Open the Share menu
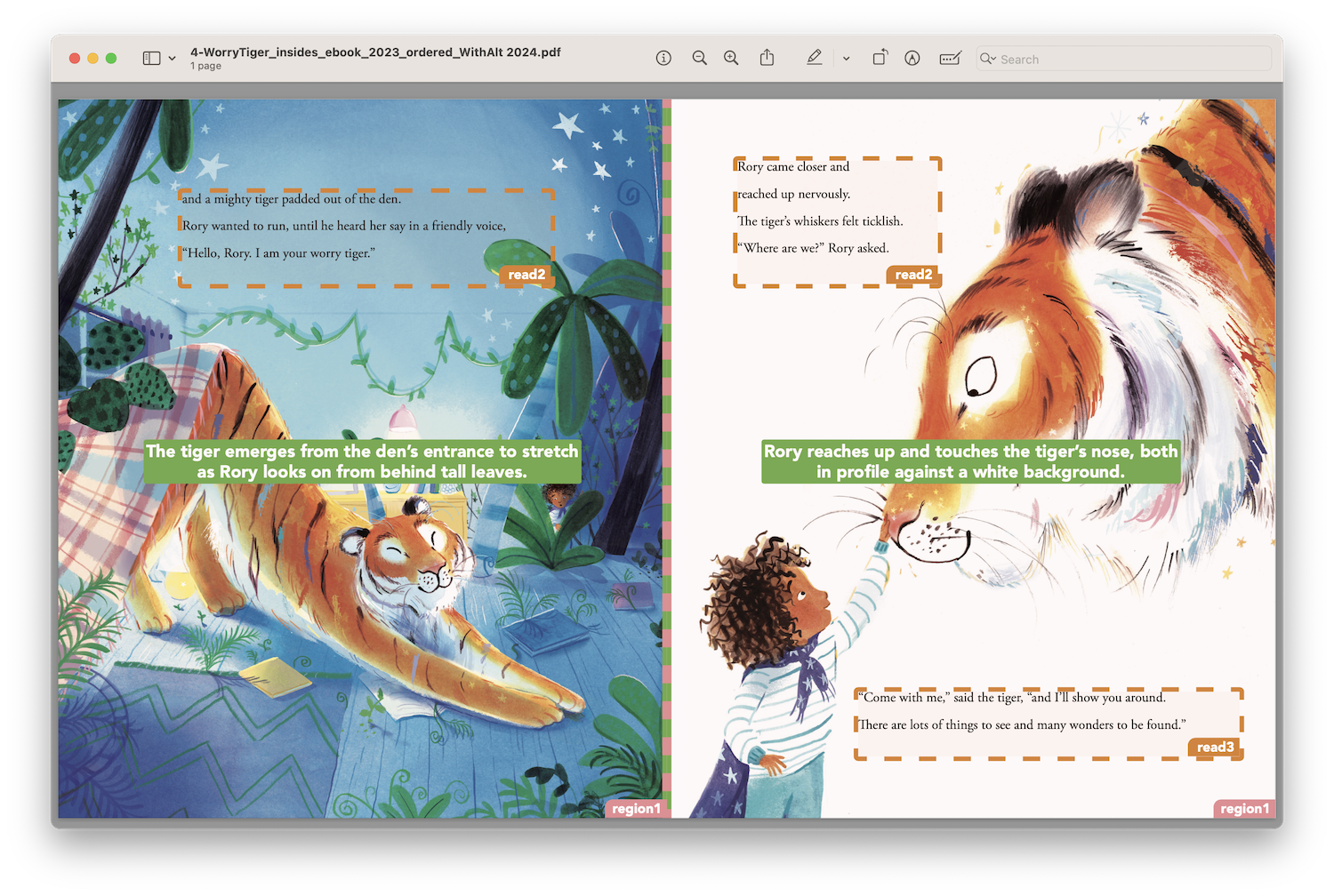Screen dimensions: 1334x896 pyautogui.click(x=767, y=58)
